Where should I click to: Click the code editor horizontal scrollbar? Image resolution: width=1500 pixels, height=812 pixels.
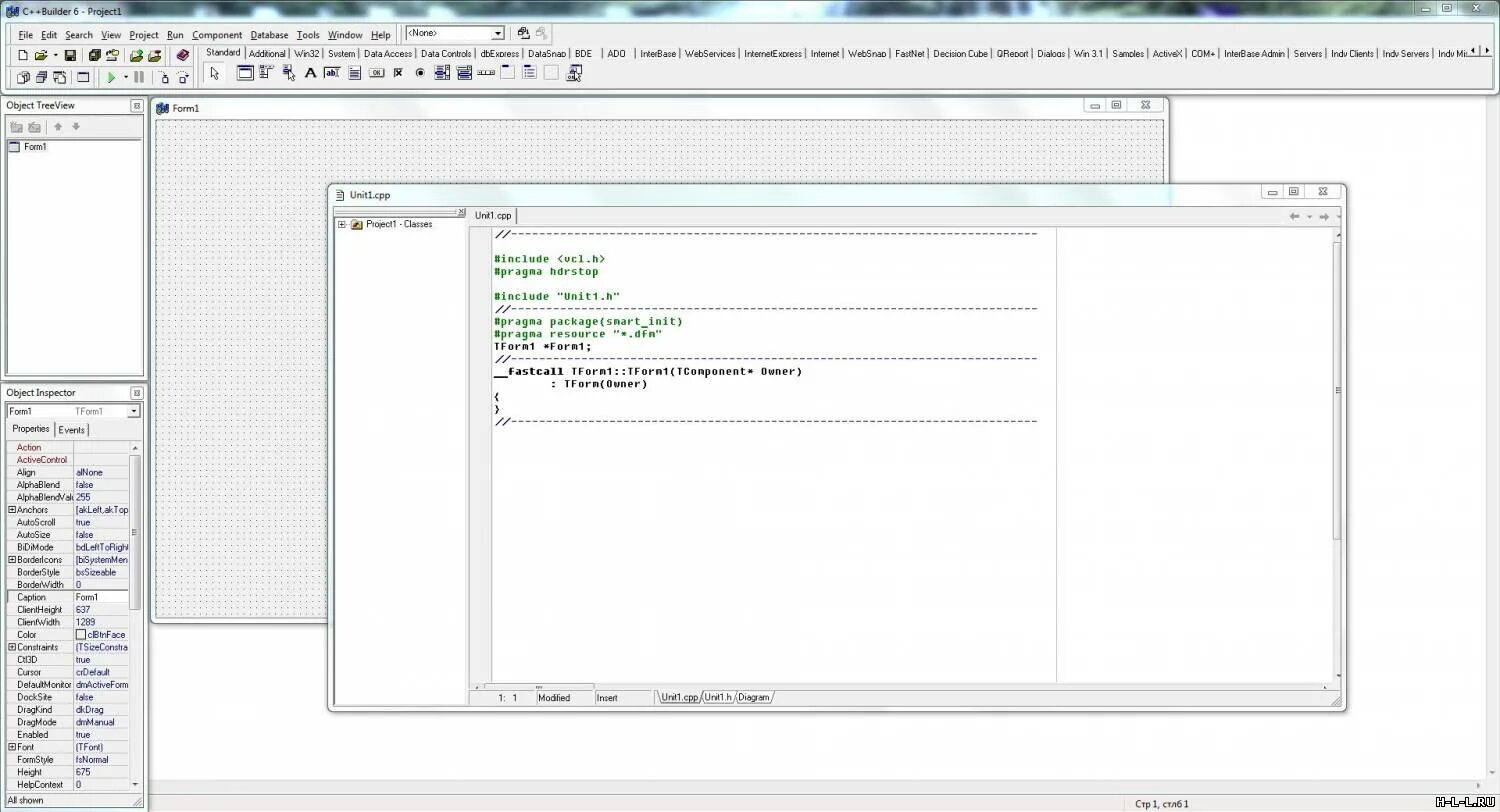point(537,687)
